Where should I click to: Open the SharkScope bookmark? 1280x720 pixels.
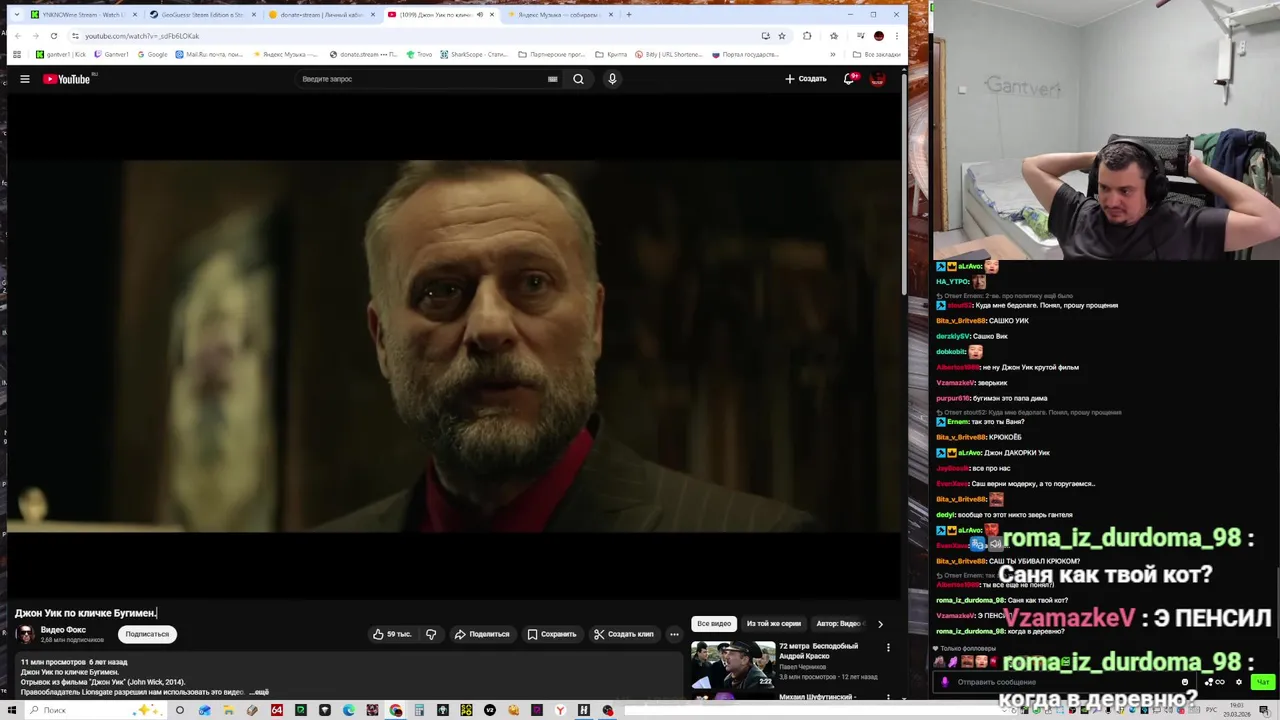coord(475,54)
